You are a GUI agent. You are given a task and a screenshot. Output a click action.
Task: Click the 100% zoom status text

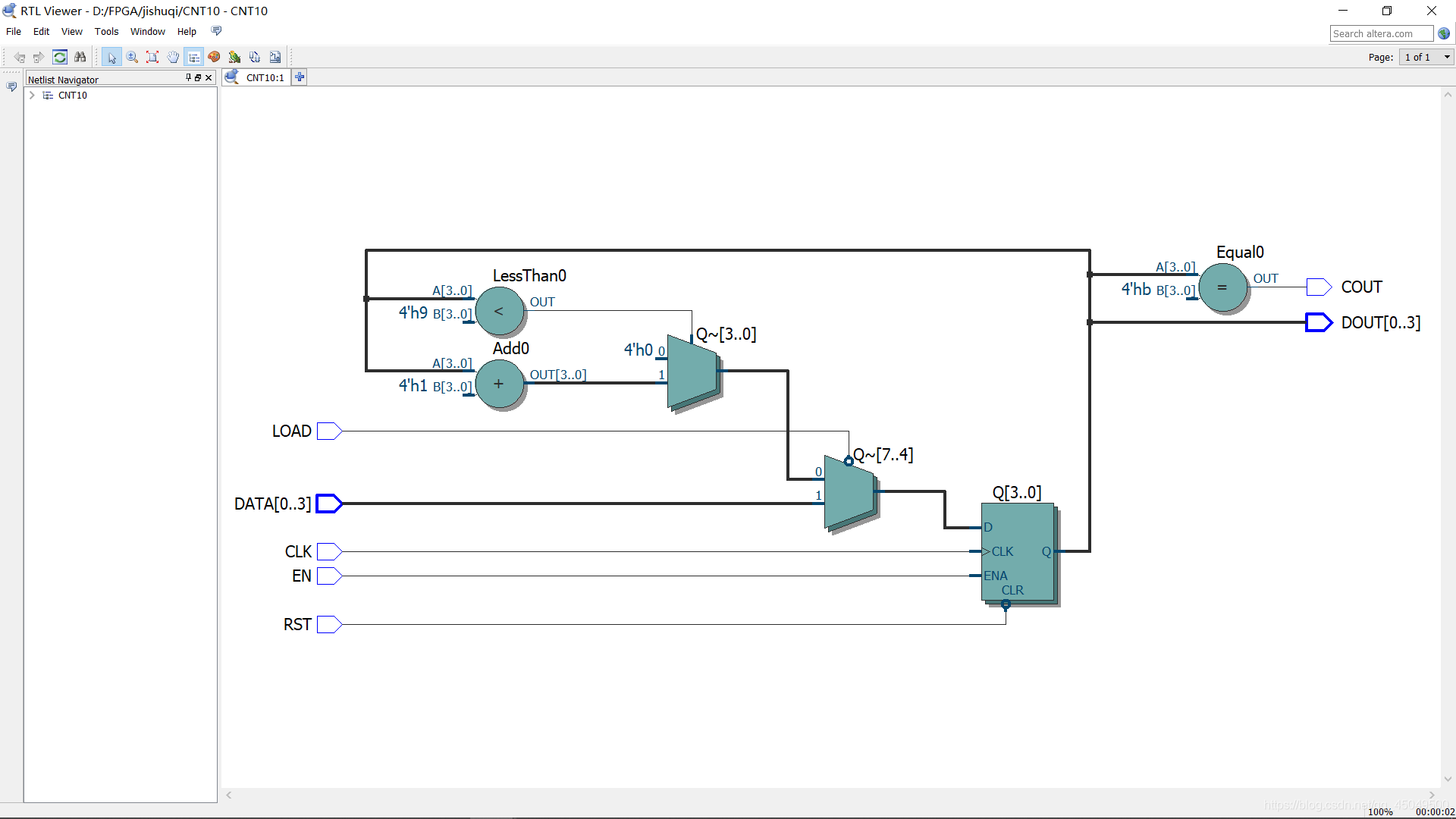[1380, 811]
